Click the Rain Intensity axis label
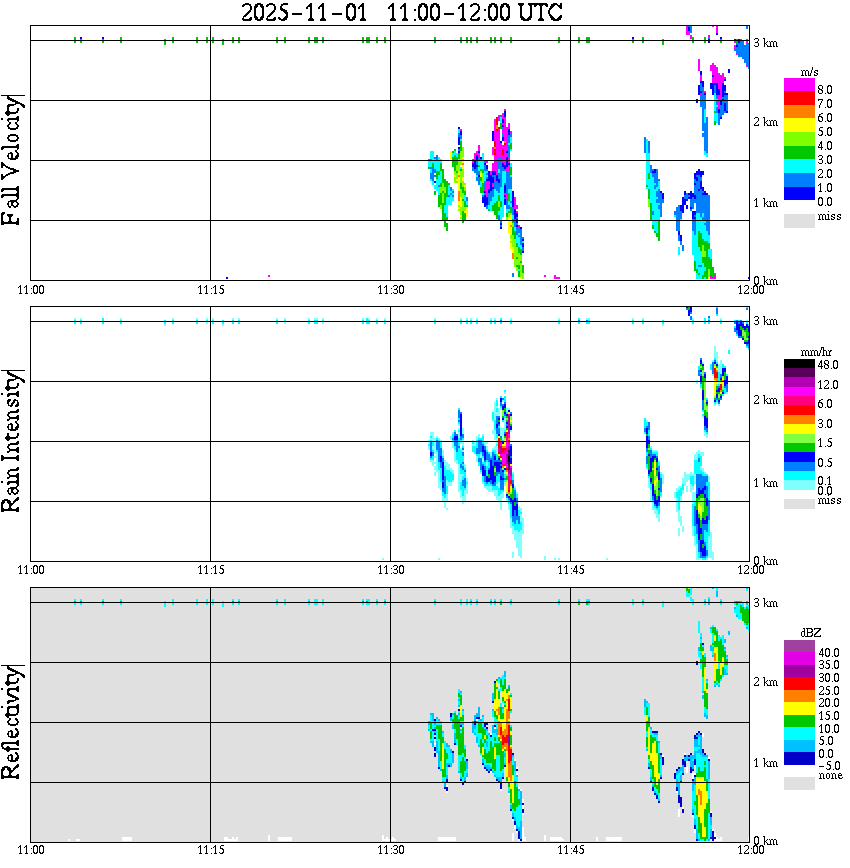 pyautogui.click(x=12, y=441)
